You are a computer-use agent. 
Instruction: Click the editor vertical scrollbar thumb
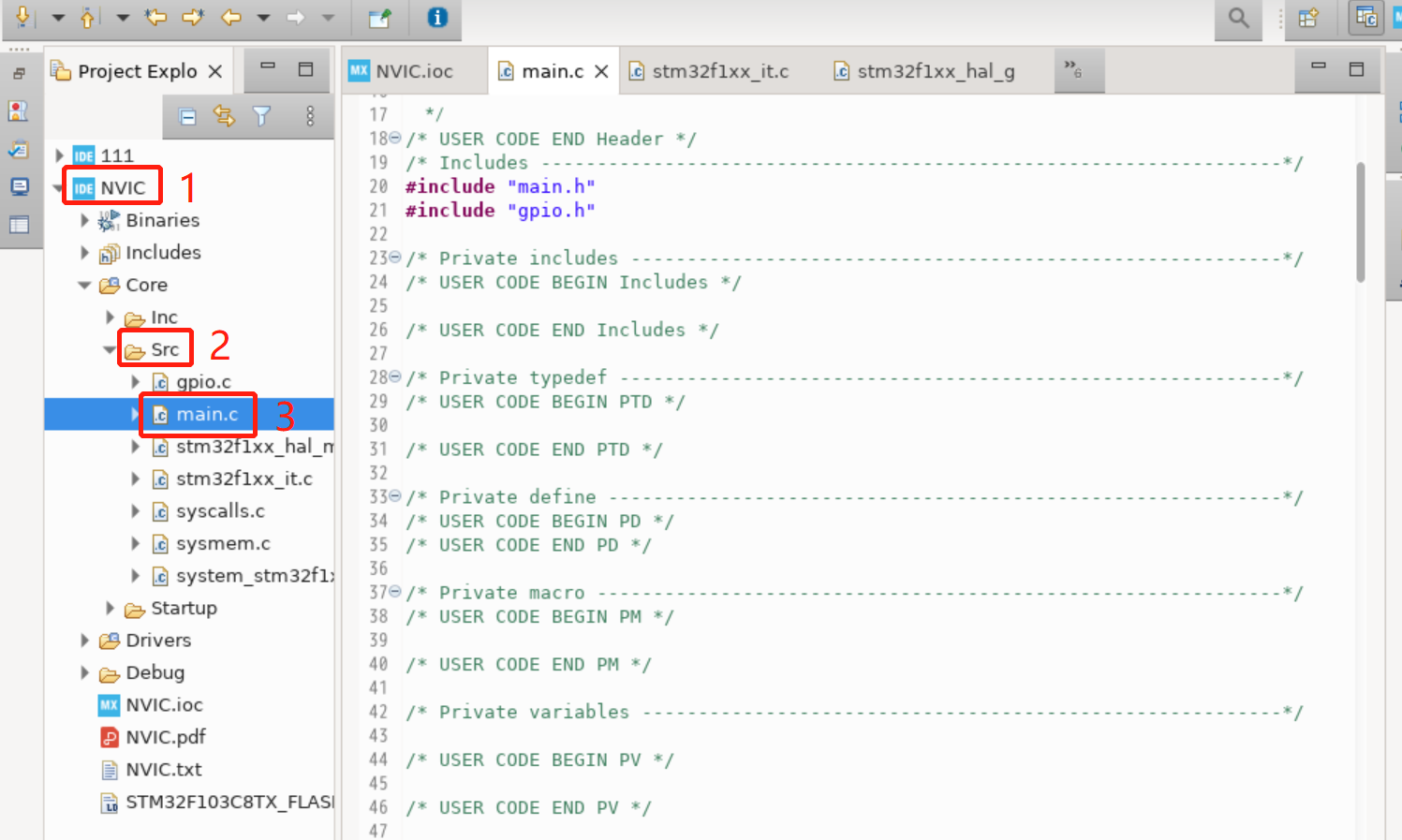(x=1361, y=222)
